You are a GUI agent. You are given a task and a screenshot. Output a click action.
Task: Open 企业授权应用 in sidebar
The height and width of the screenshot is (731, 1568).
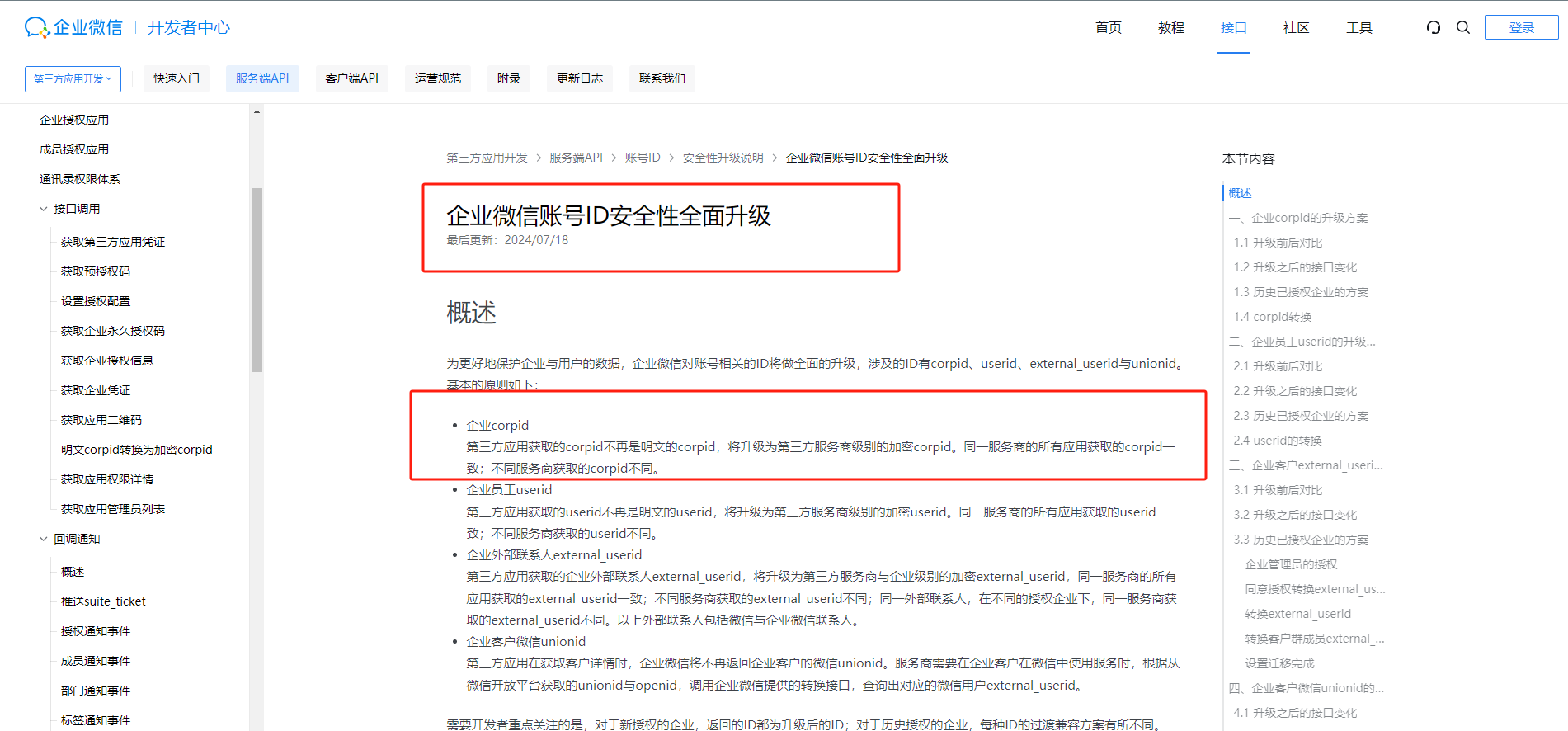[74, 120]
